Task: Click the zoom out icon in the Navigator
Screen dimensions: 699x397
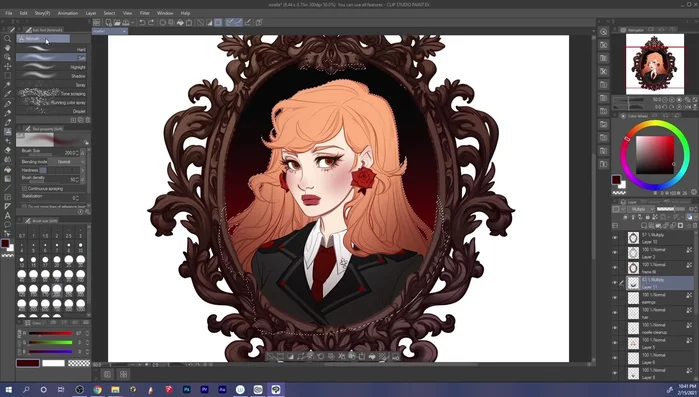Action: click(x=664, y=100)
